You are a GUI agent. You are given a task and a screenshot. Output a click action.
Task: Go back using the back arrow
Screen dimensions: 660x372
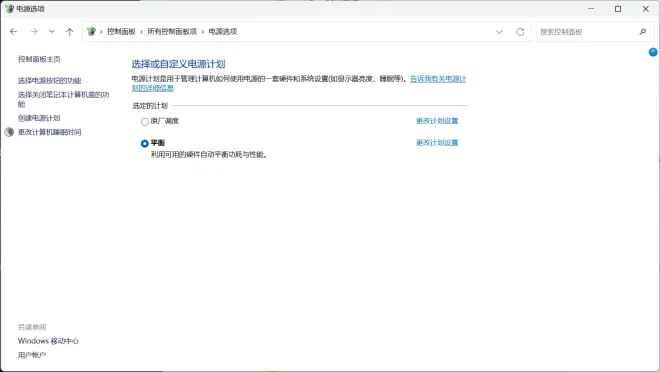tap(13, 32)
